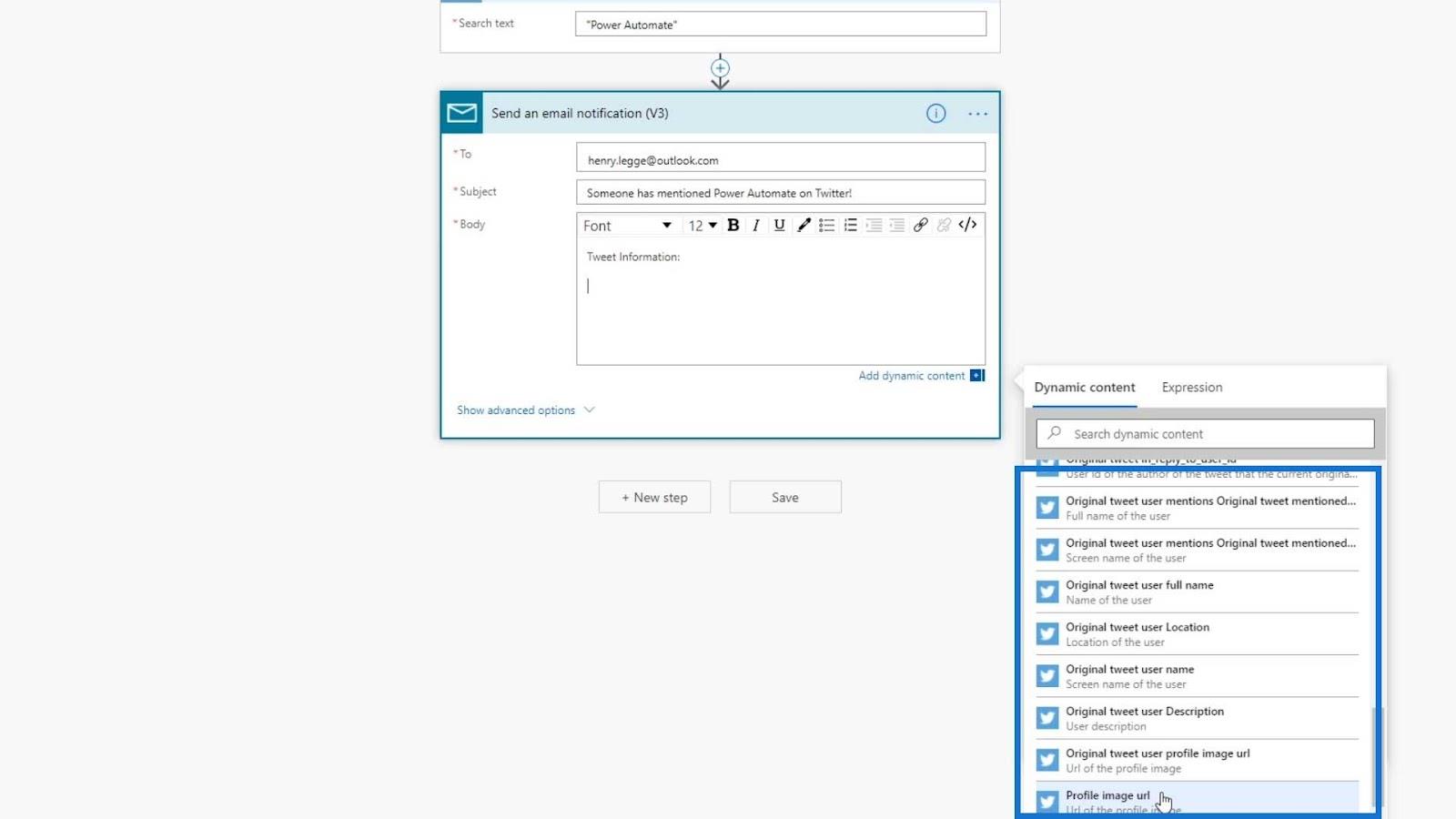Open the email action ellipsis menu
Viewport: 1456px width, 819px height.
977,114
